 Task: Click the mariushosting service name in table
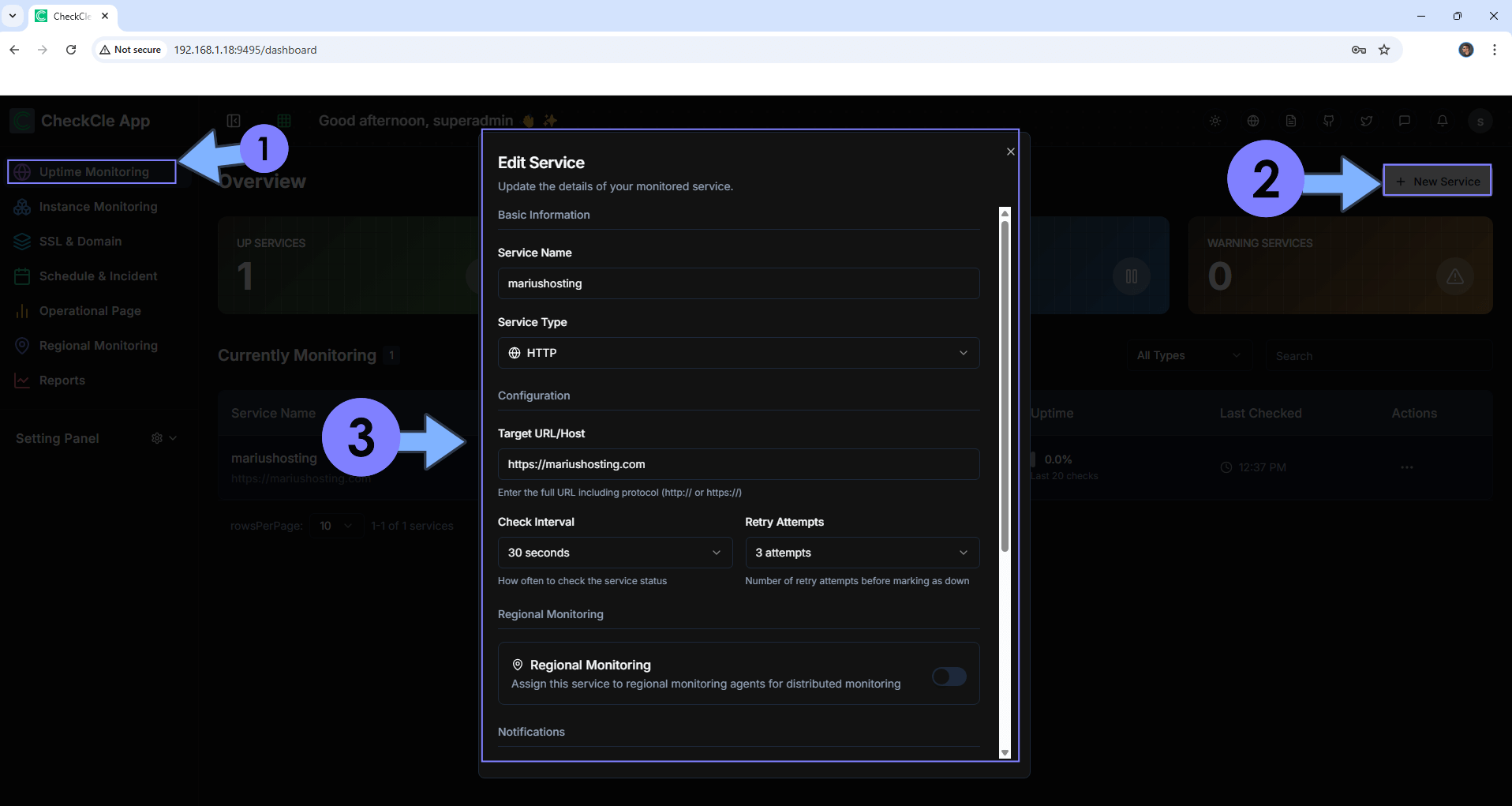pos(274,458)
